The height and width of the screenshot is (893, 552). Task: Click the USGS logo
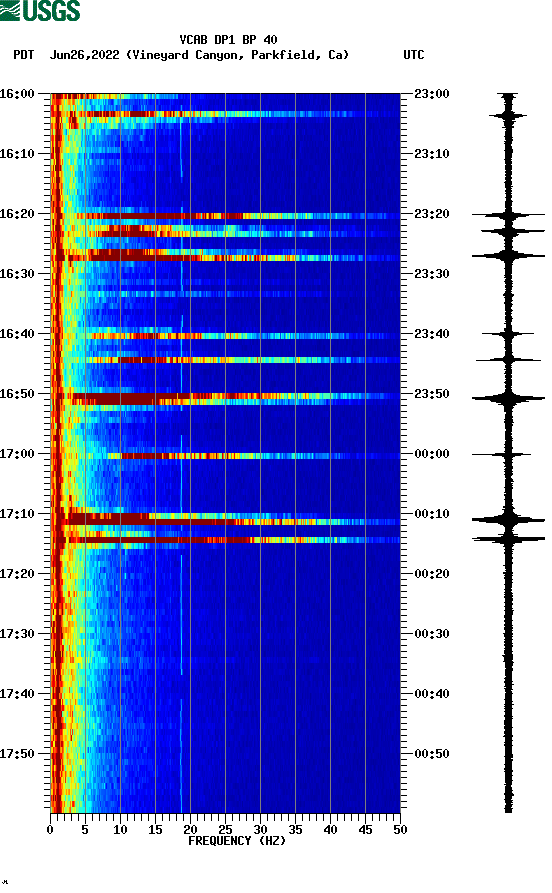[40, 10]
